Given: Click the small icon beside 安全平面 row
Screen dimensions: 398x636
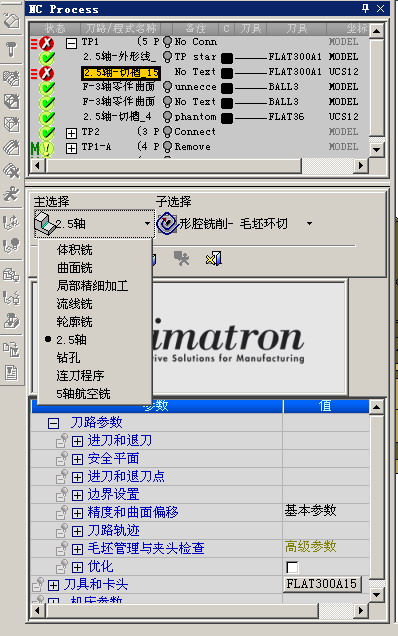Looking at the screenshot, I should [62, 458].
